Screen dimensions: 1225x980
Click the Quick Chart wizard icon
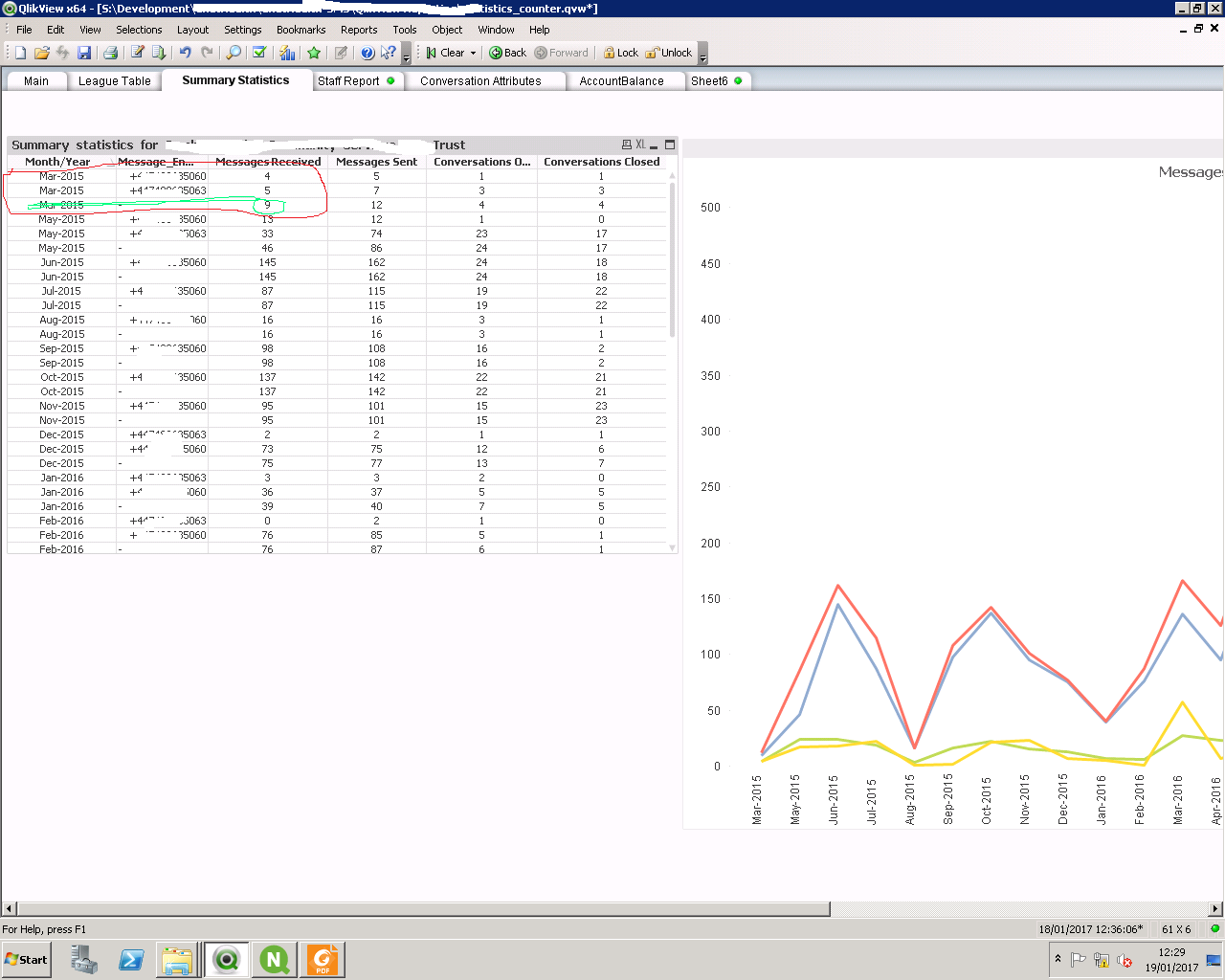pyautogui.click(x=287, y=53)
